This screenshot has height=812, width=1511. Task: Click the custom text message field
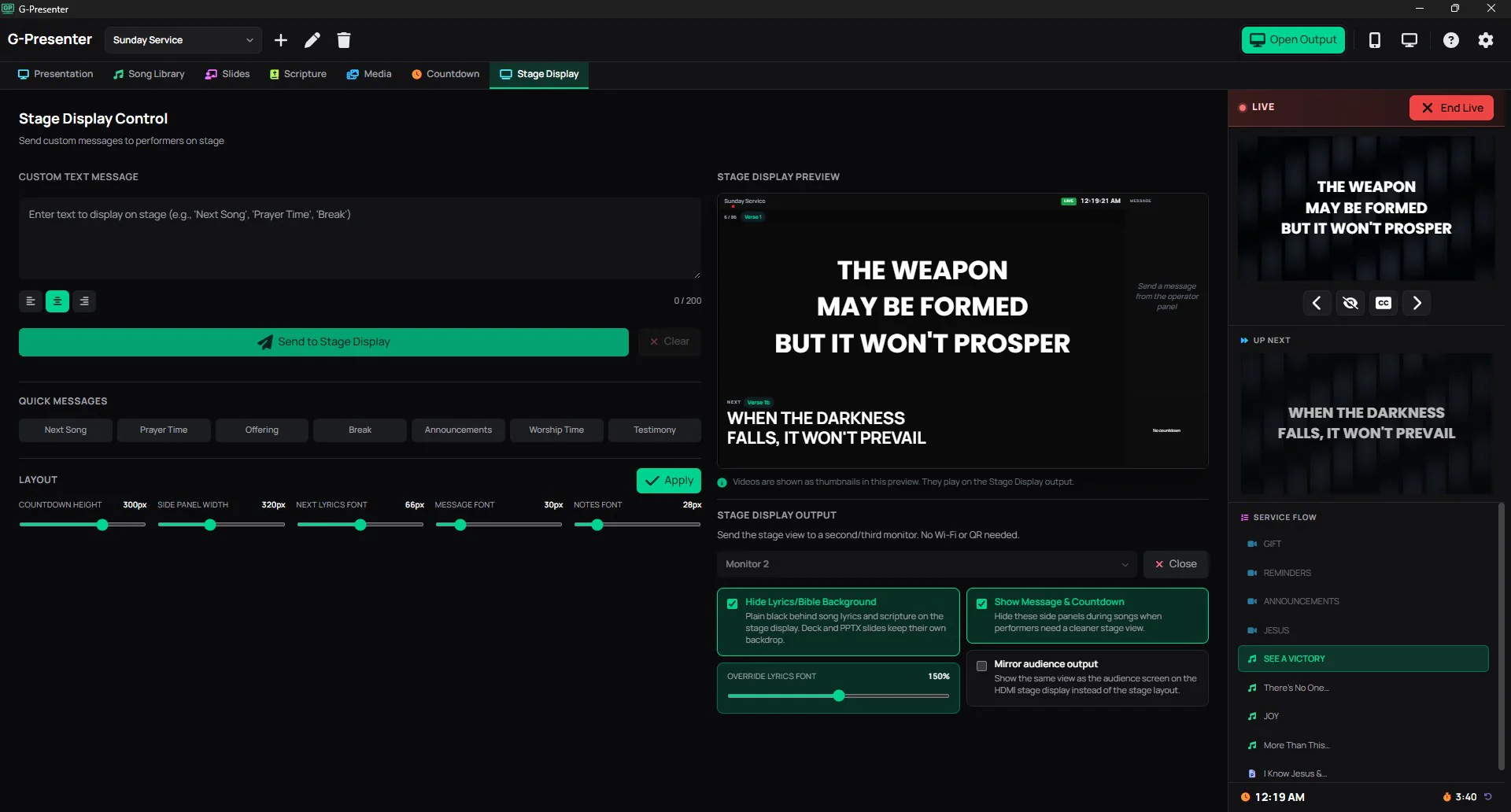click(360, 238)
